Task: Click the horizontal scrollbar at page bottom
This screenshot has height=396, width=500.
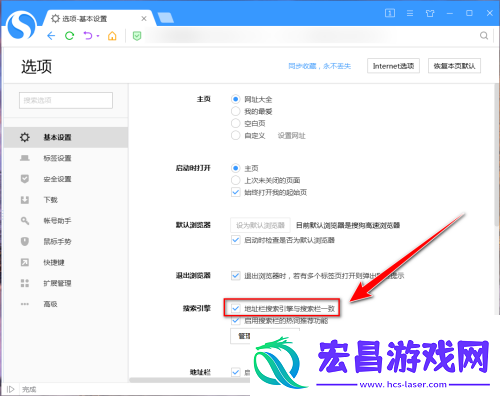Action: pos(189,380)
